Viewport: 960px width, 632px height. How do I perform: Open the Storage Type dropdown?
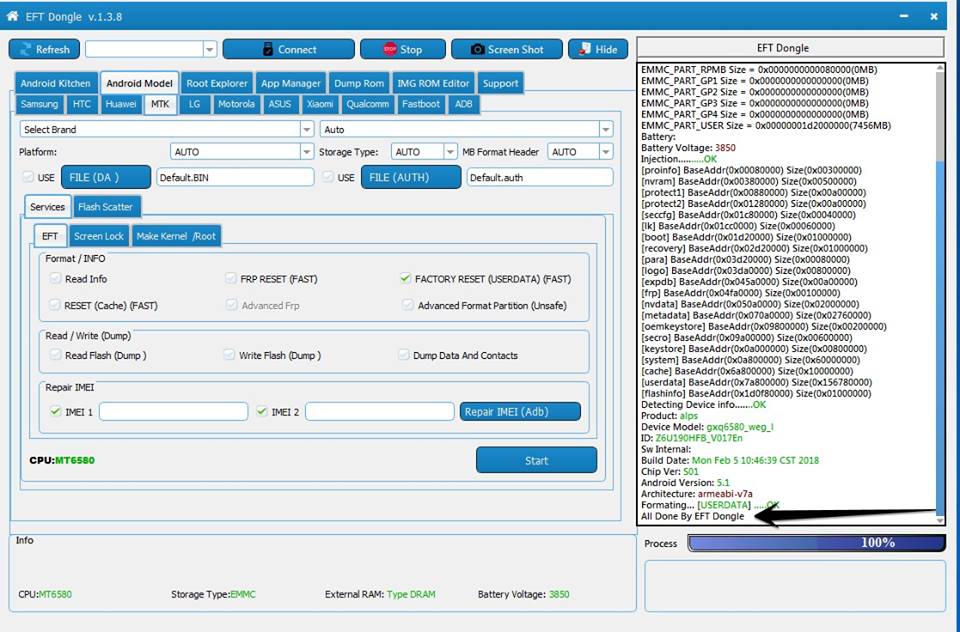pos(450,152)
